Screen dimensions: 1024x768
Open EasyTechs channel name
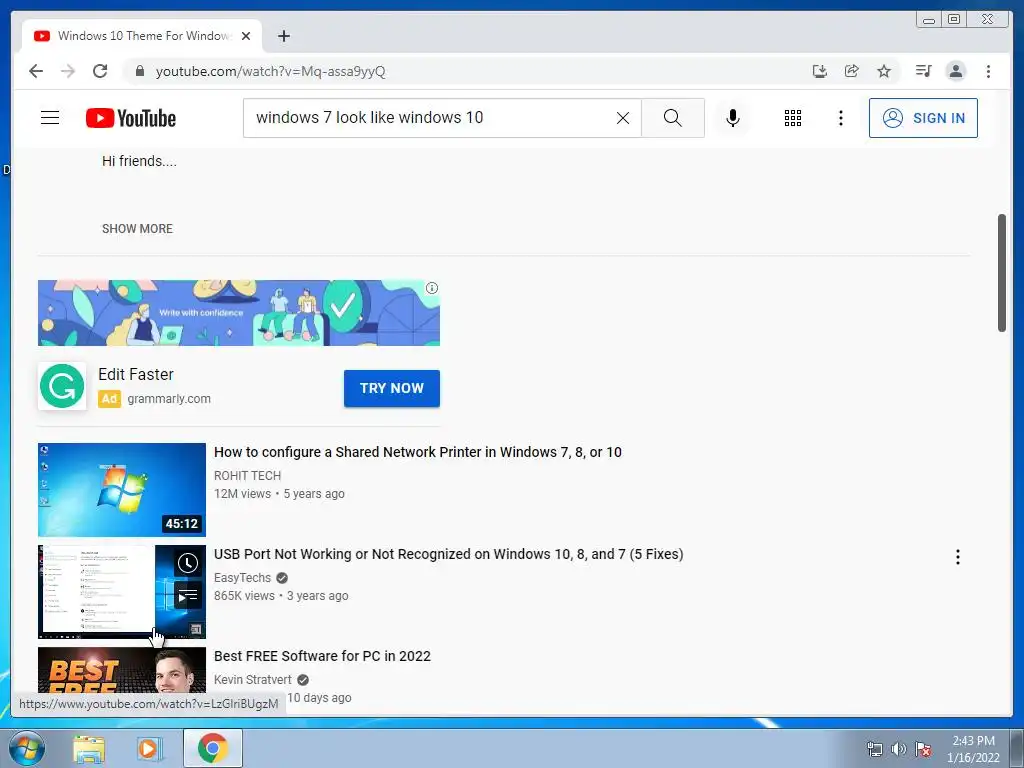242,577
